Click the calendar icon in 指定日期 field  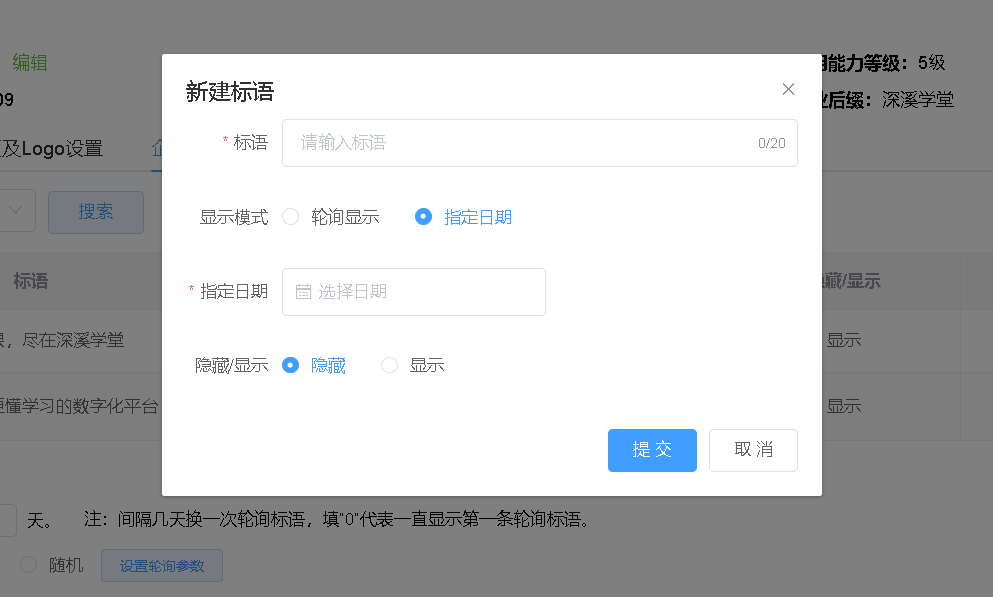click(x=303, y=292)
